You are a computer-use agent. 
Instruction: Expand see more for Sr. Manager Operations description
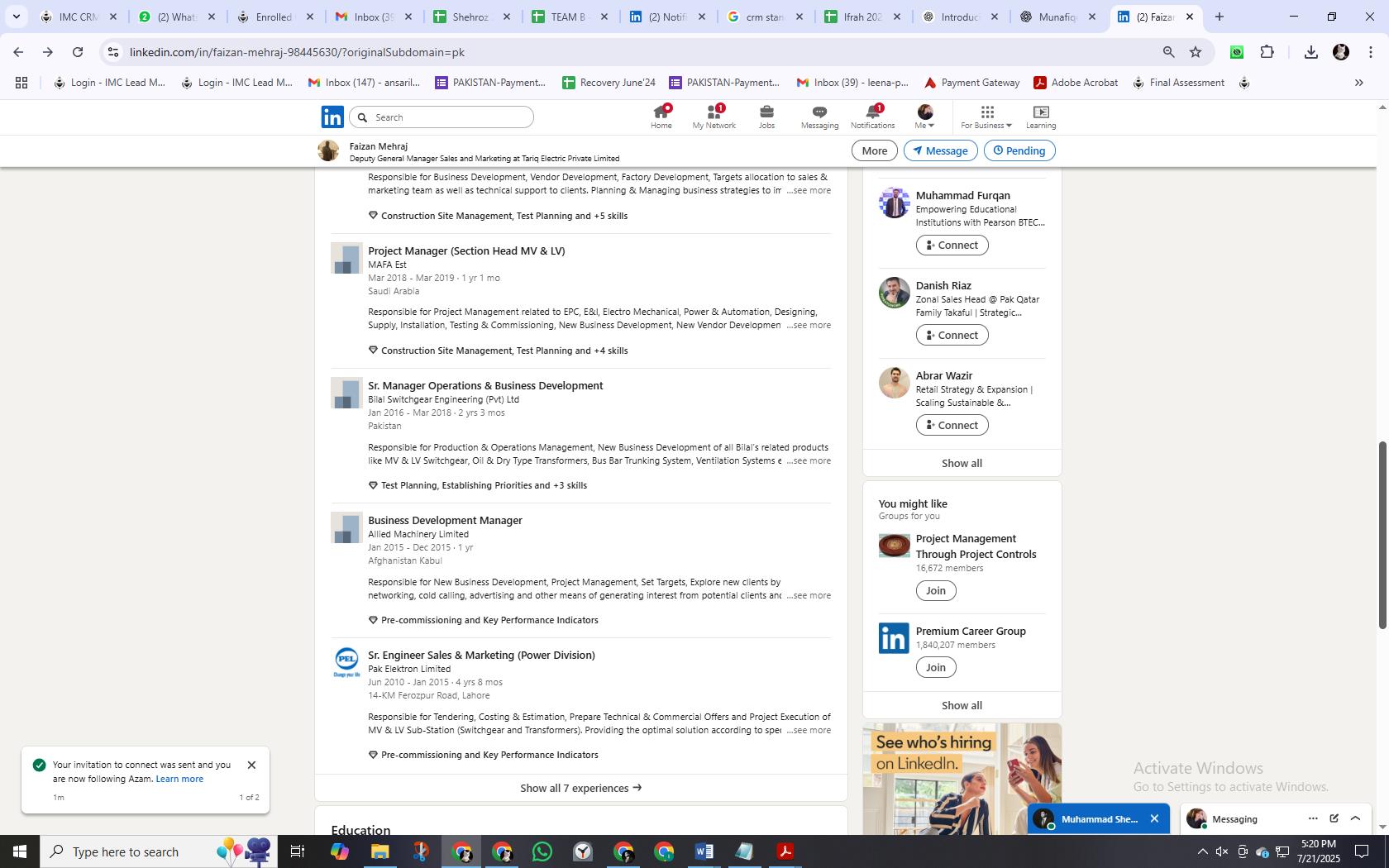pyautogui.click(x=809, y=461)
